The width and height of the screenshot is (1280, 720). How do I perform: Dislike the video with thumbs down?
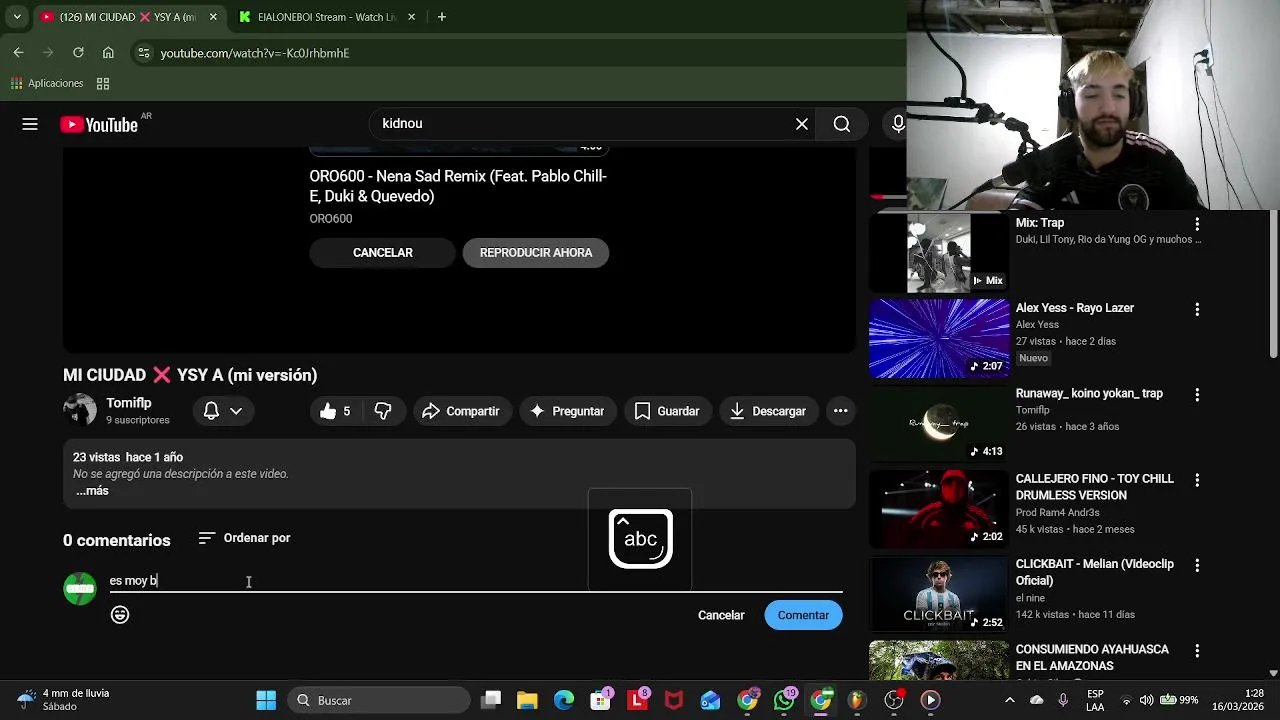coord(383,411)
